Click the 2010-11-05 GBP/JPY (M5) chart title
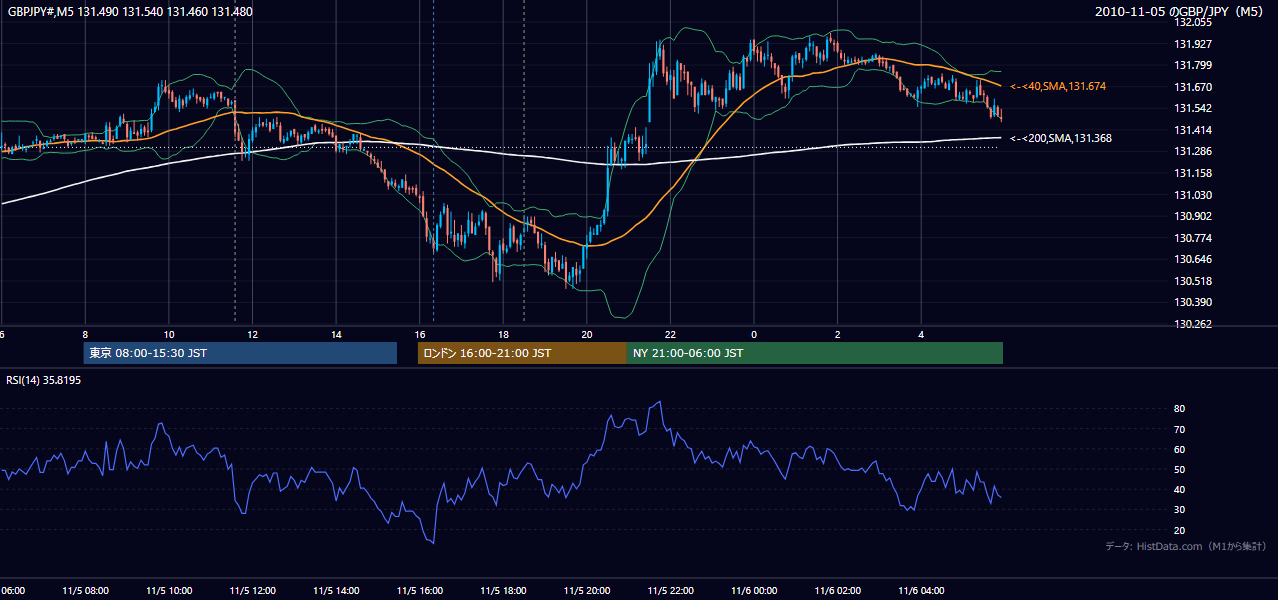The image size is (1278, 600). tap(1180, 12)
